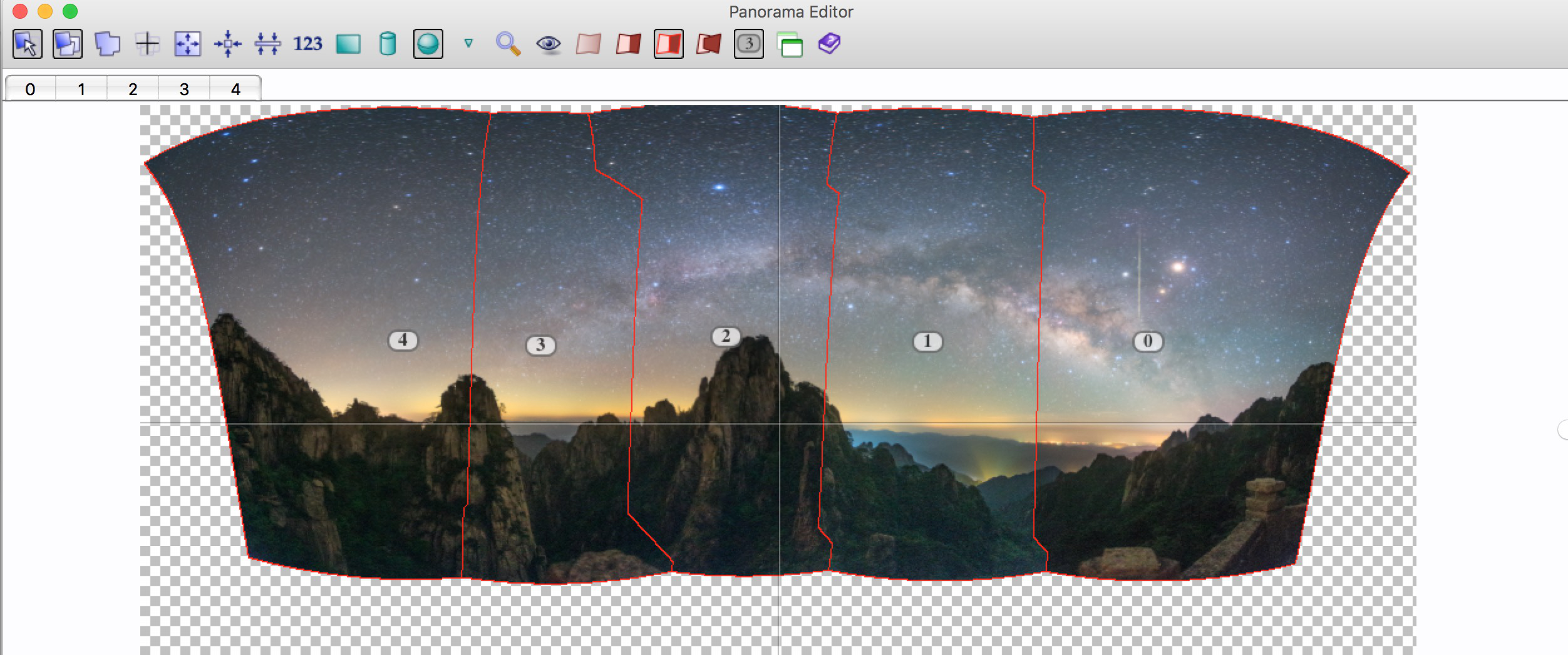
Task: Click the Straighten Panorama icon
Action: coord(268,44)
